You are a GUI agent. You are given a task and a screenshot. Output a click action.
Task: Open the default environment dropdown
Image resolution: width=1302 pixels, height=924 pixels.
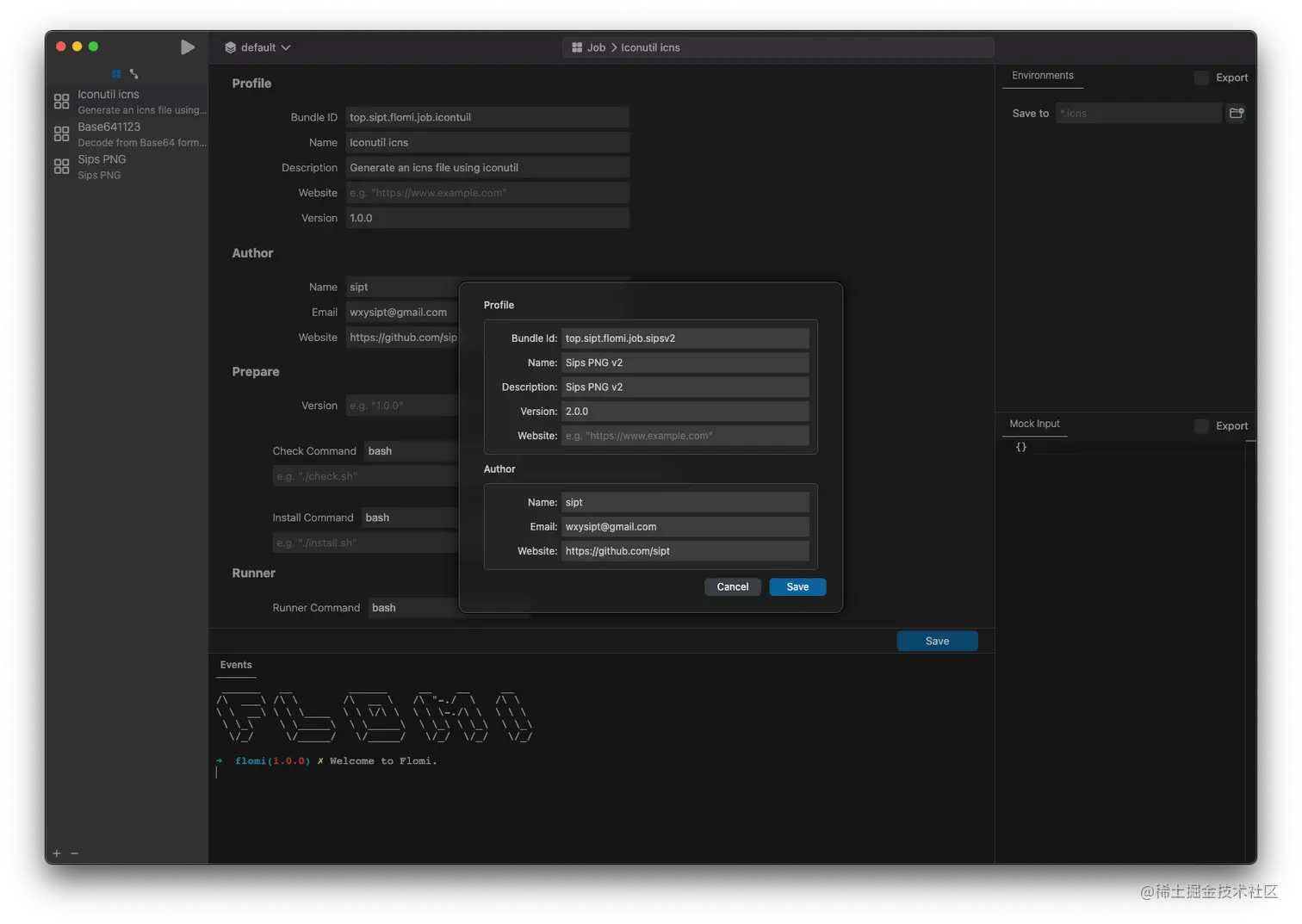pyautogui.click(x=258, y=47)
